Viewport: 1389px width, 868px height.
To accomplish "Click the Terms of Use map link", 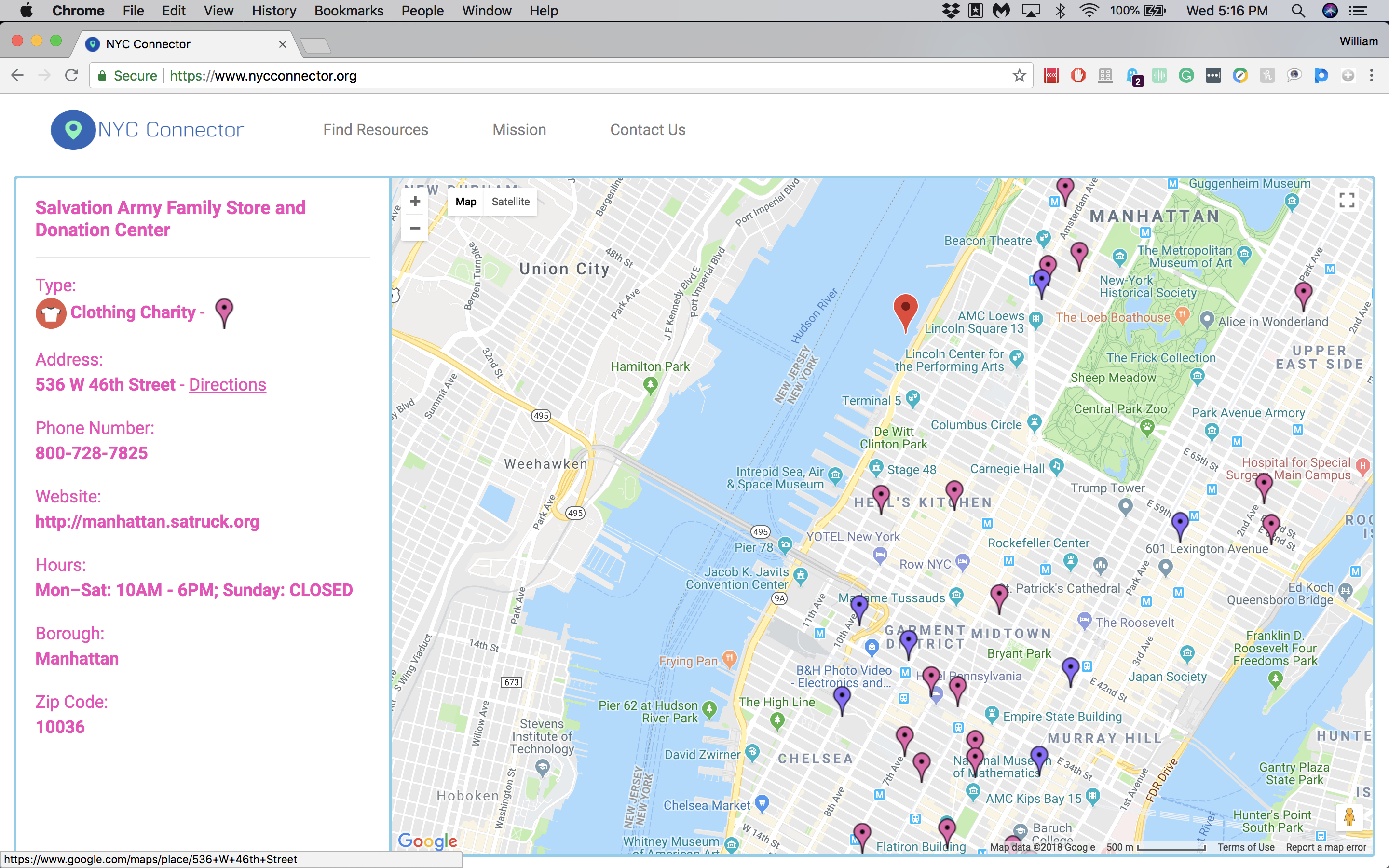I will 1245,847.
